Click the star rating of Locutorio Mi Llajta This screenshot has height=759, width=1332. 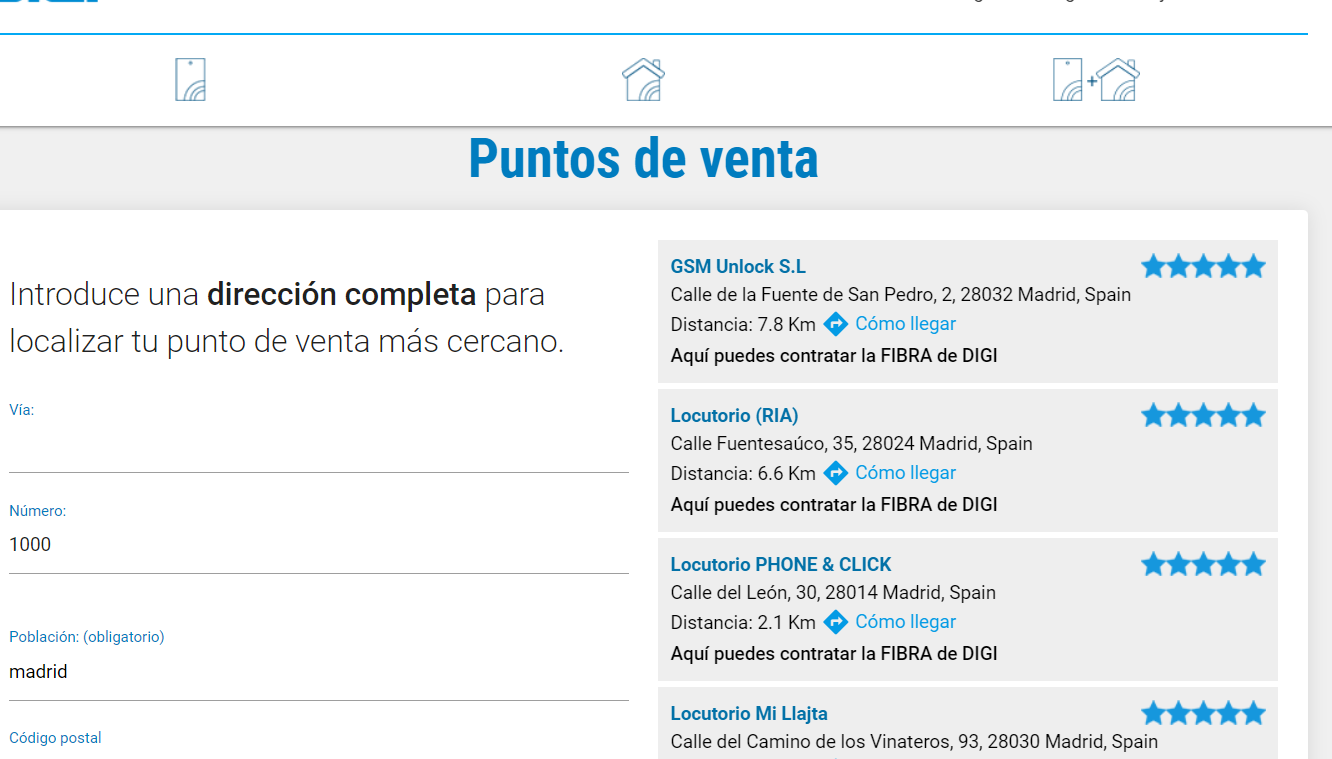(x=1203, y=713)
